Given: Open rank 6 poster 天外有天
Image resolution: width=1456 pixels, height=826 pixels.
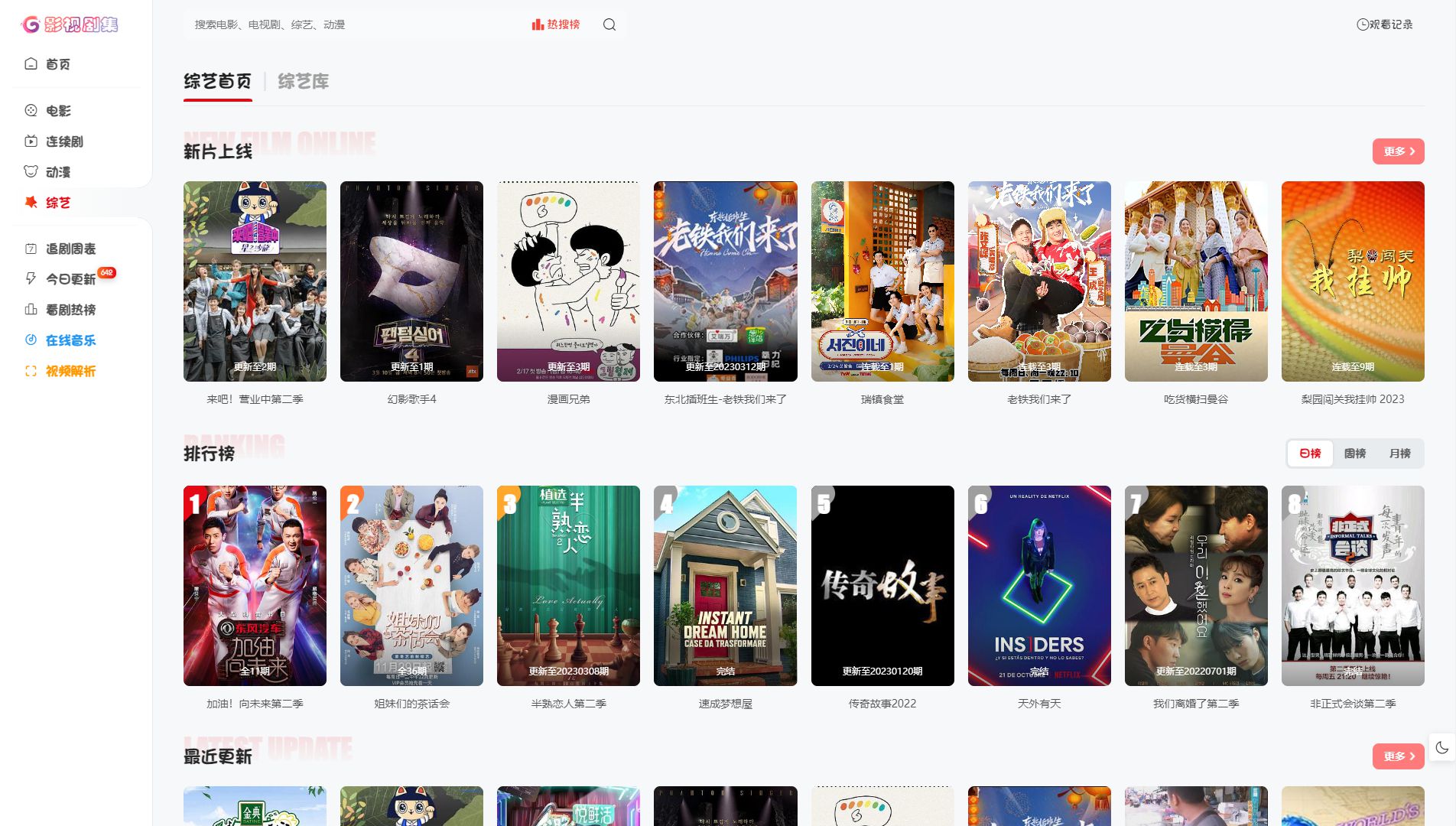Looking at the screenshot, I should point(1039,586).
